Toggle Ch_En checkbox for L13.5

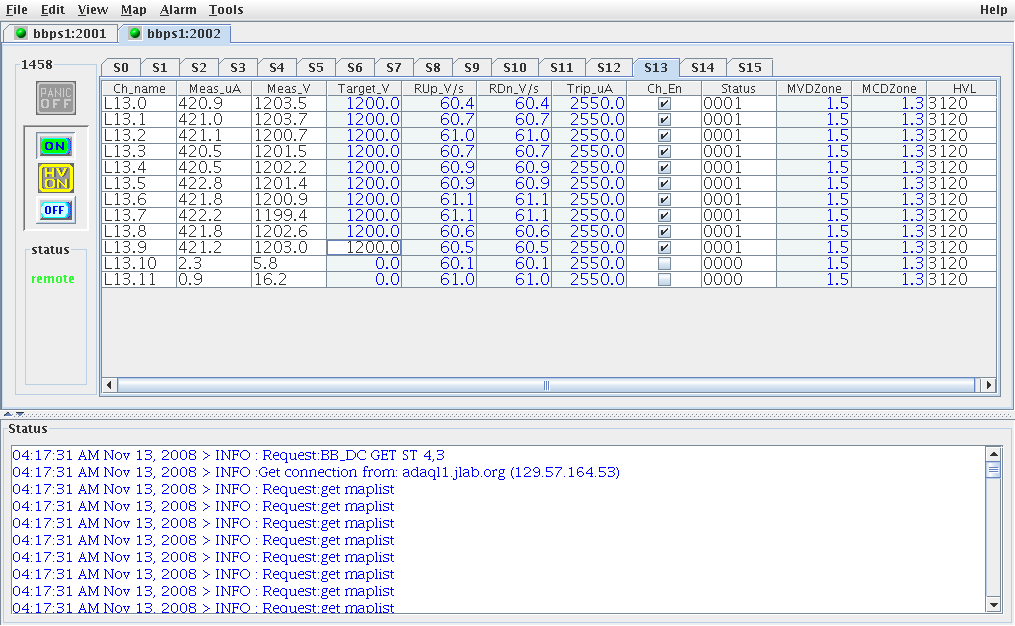[x=664, y=184]
